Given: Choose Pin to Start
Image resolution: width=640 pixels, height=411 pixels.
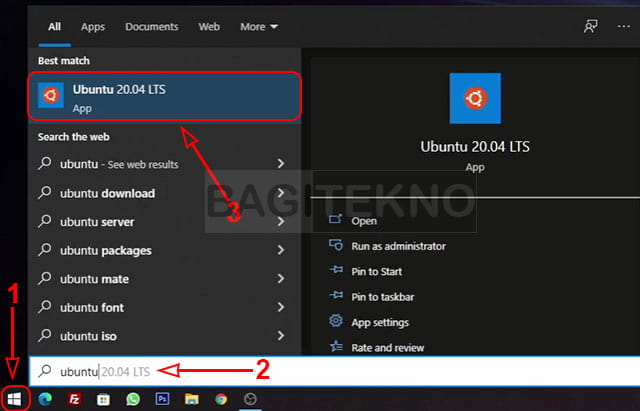Looking at the screenshot, I should coord(376,271).
